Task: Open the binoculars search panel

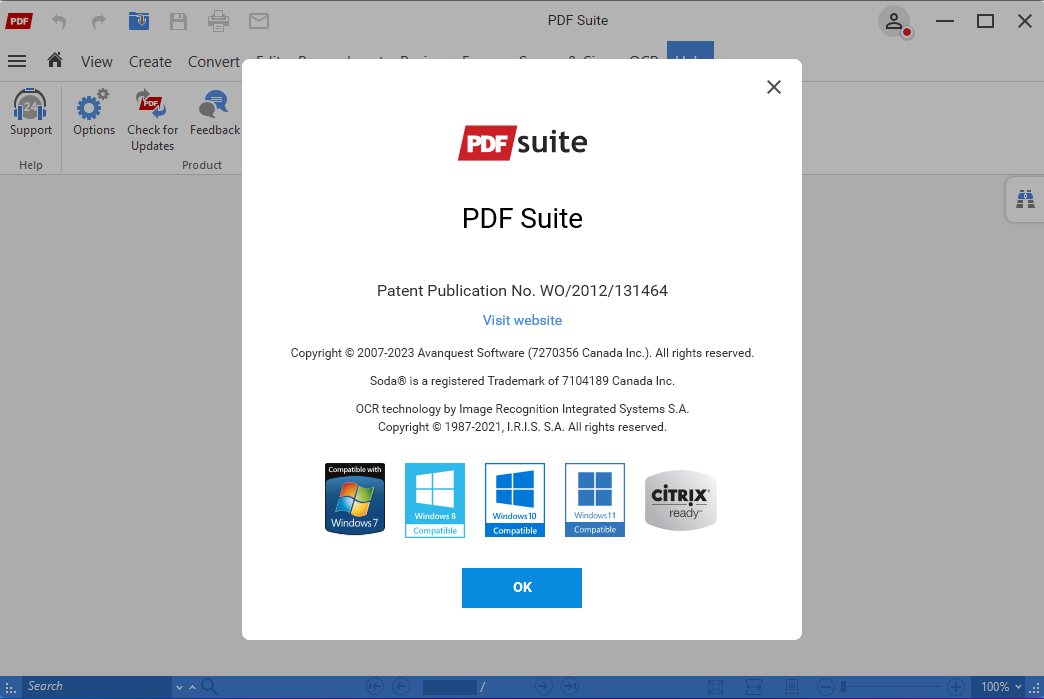Action: 1025,199
